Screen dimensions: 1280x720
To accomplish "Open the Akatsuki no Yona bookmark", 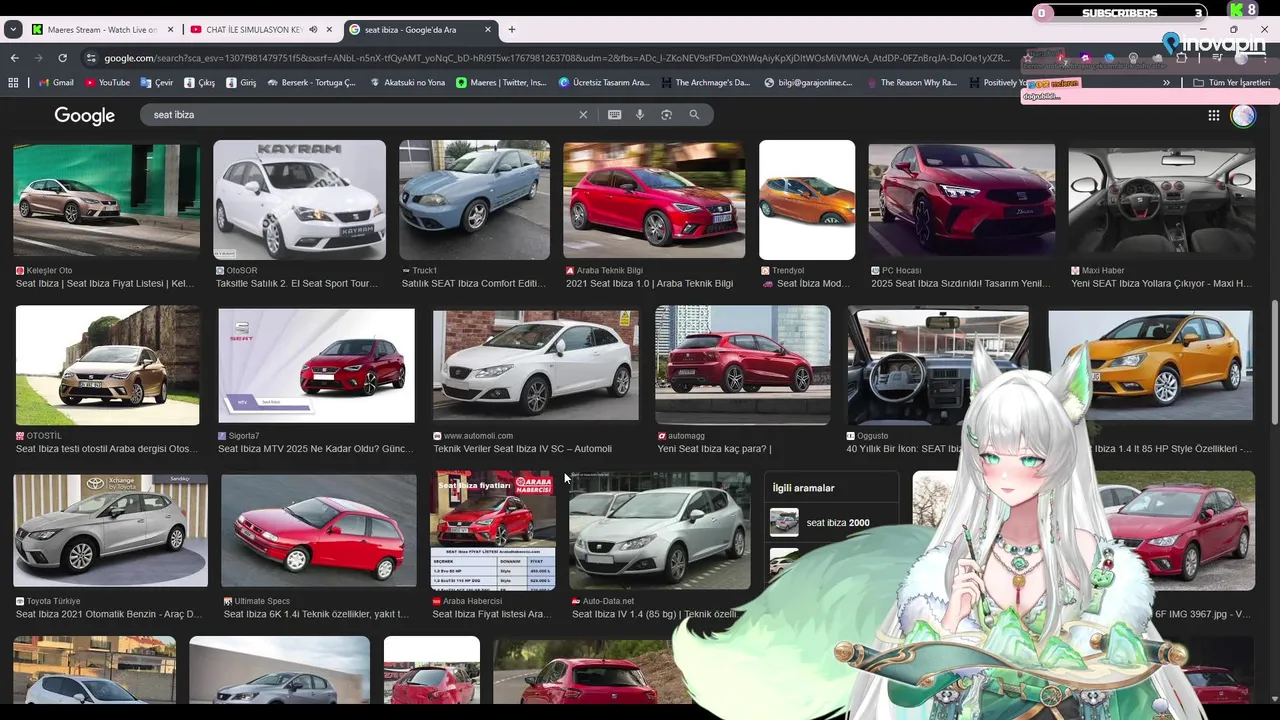I will 407,83.
